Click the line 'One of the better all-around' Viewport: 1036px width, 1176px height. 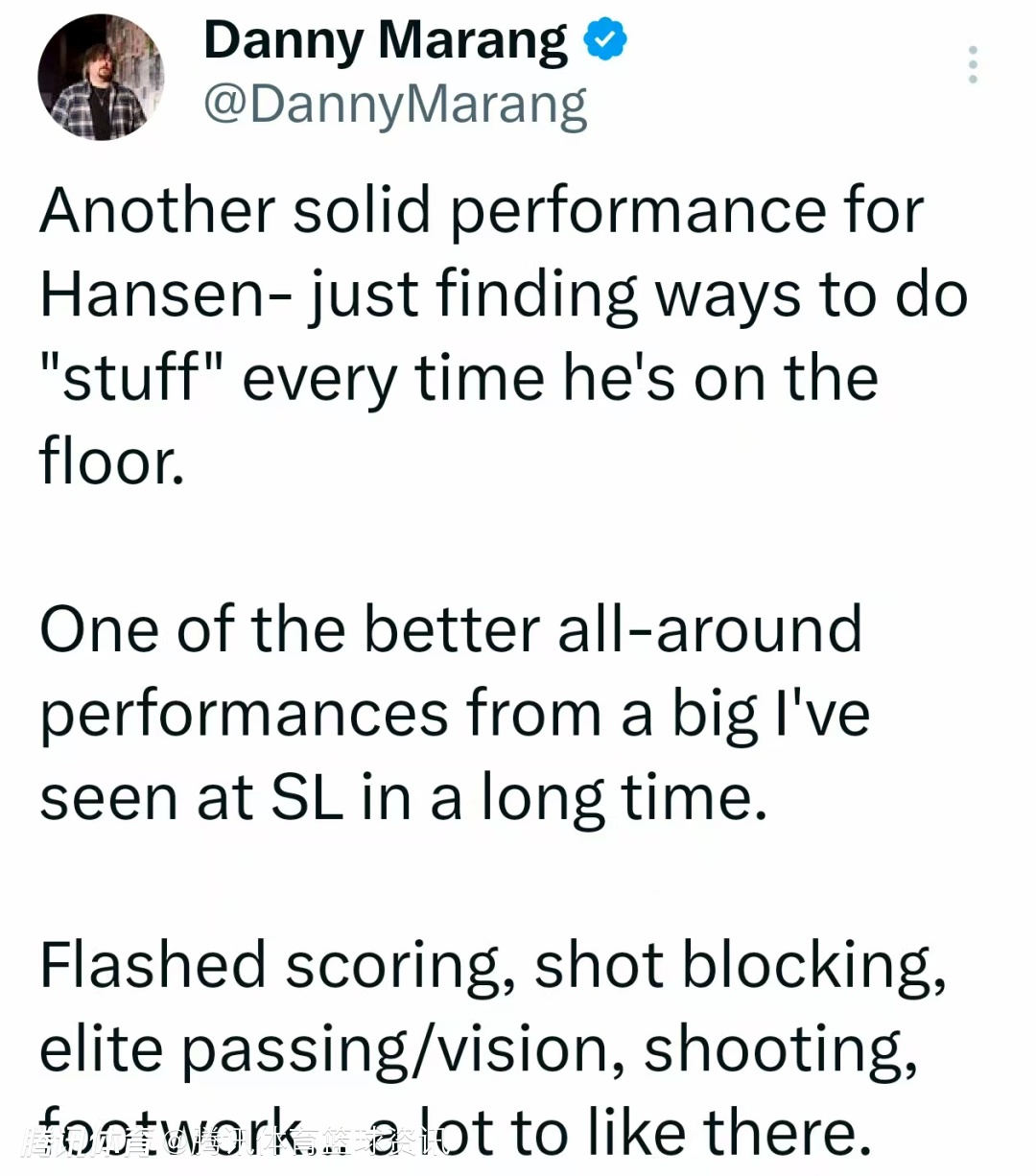pos(451,630)
